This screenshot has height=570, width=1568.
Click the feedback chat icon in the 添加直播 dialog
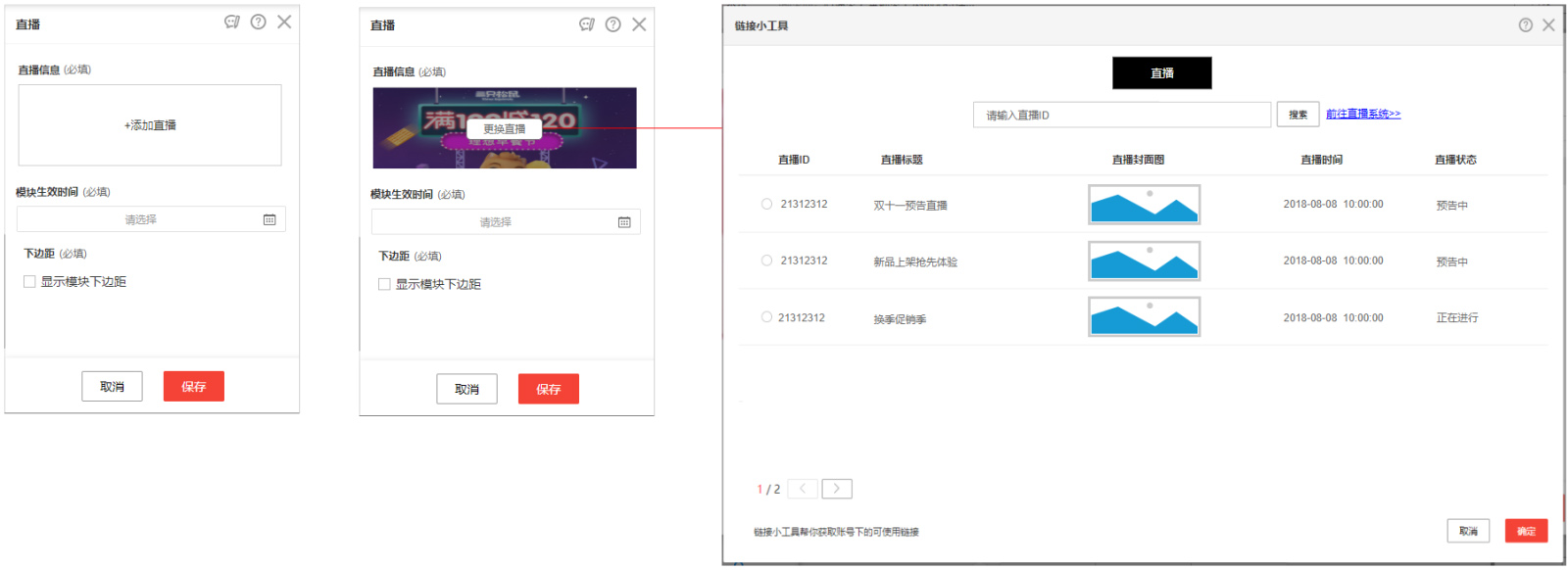click(x=232, y=22)
